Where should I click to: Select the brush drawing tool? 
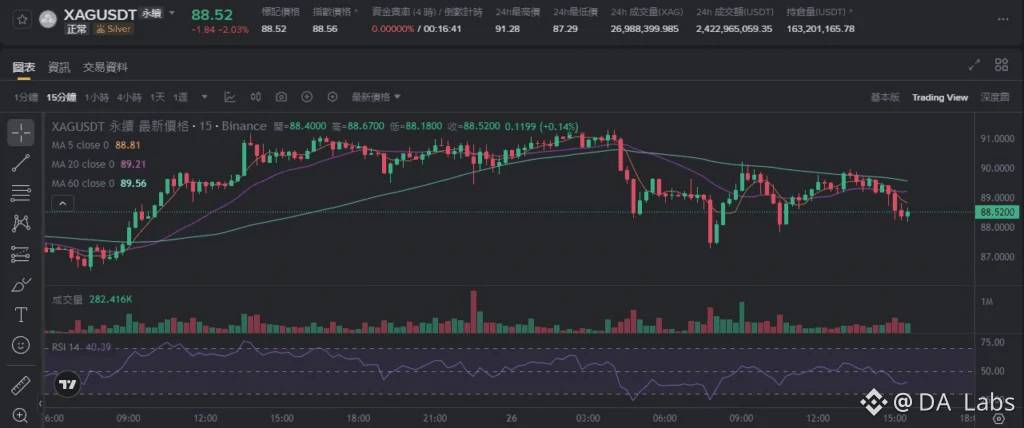tap(21, 284)
